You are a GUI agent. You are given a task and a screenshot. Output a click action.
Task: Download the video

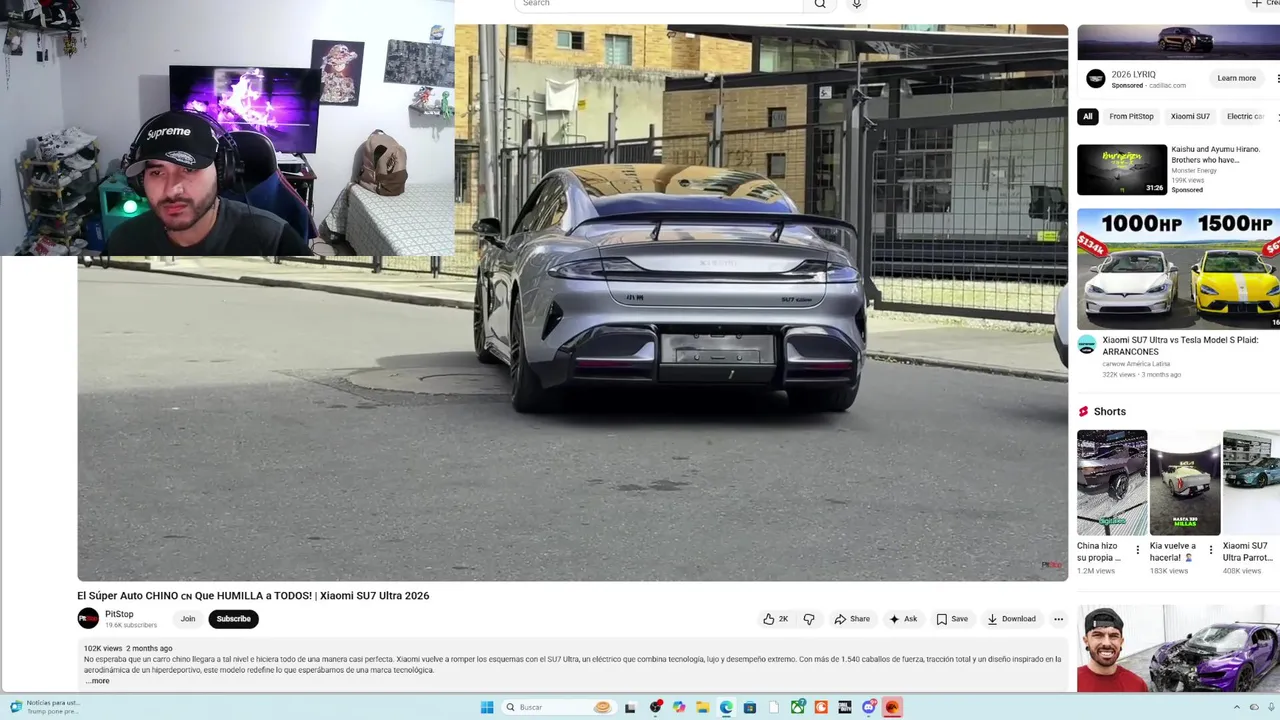[x=1011, y=619]
